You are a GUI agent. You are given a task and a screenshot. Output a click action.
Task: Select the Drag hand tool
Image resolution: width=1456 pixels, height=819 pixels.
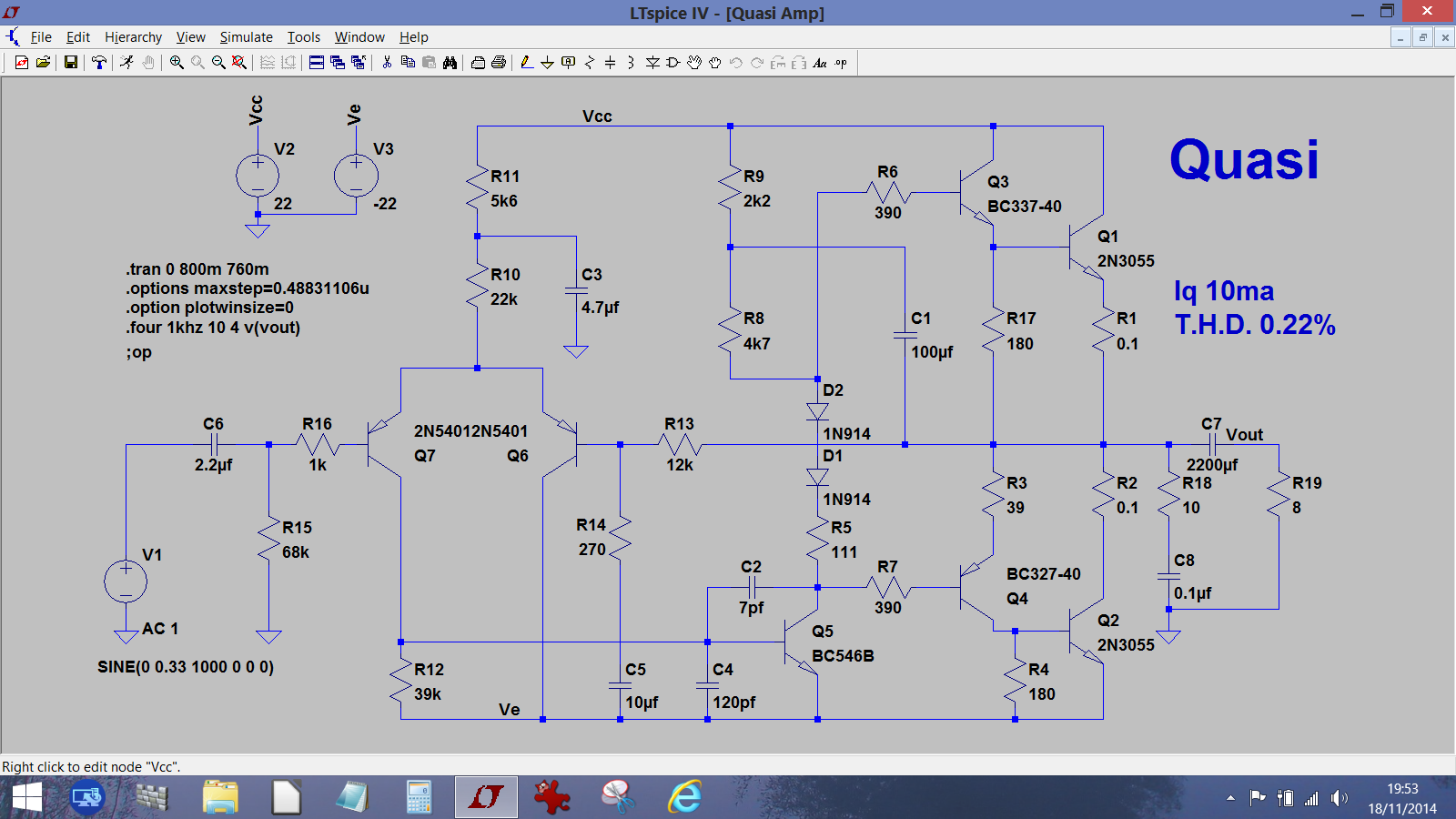pyautogui.click(x=714, y=63)
